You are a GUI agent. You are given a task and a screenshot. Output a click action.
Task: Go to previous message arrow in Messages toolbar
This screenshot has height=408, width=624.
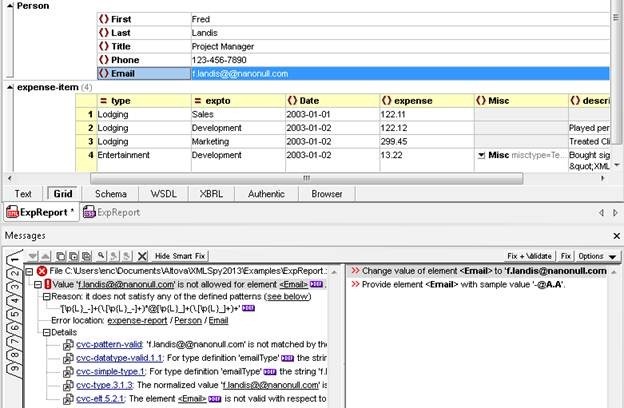(x=45, y=256)
